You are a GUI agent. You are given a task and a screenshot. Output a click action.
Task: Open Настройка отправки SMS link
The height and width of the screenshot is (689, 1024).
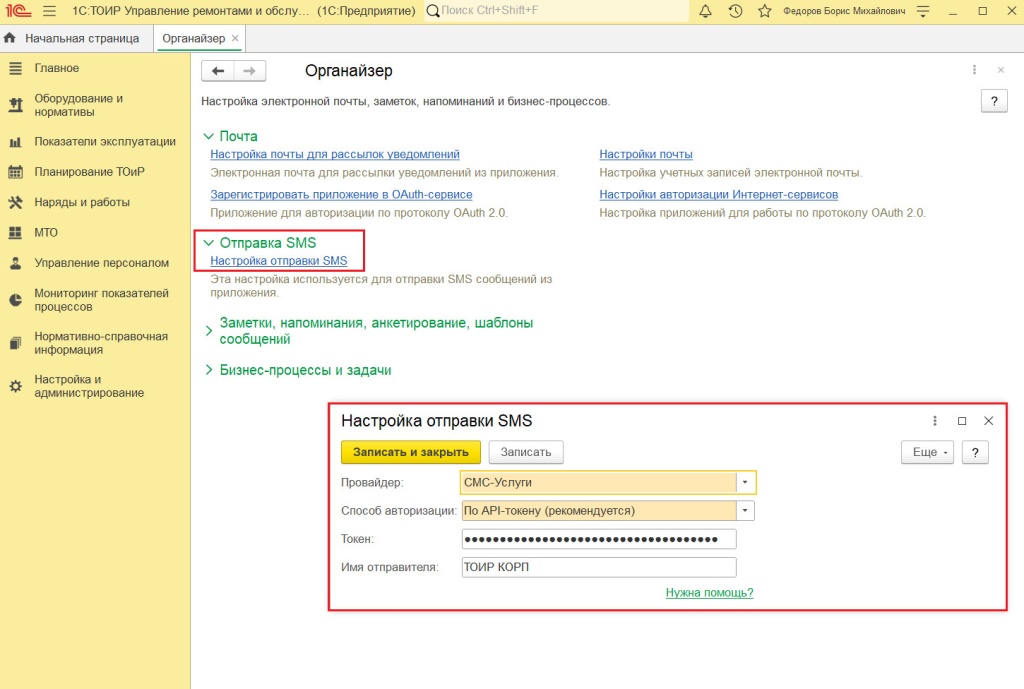pos(279,261)
